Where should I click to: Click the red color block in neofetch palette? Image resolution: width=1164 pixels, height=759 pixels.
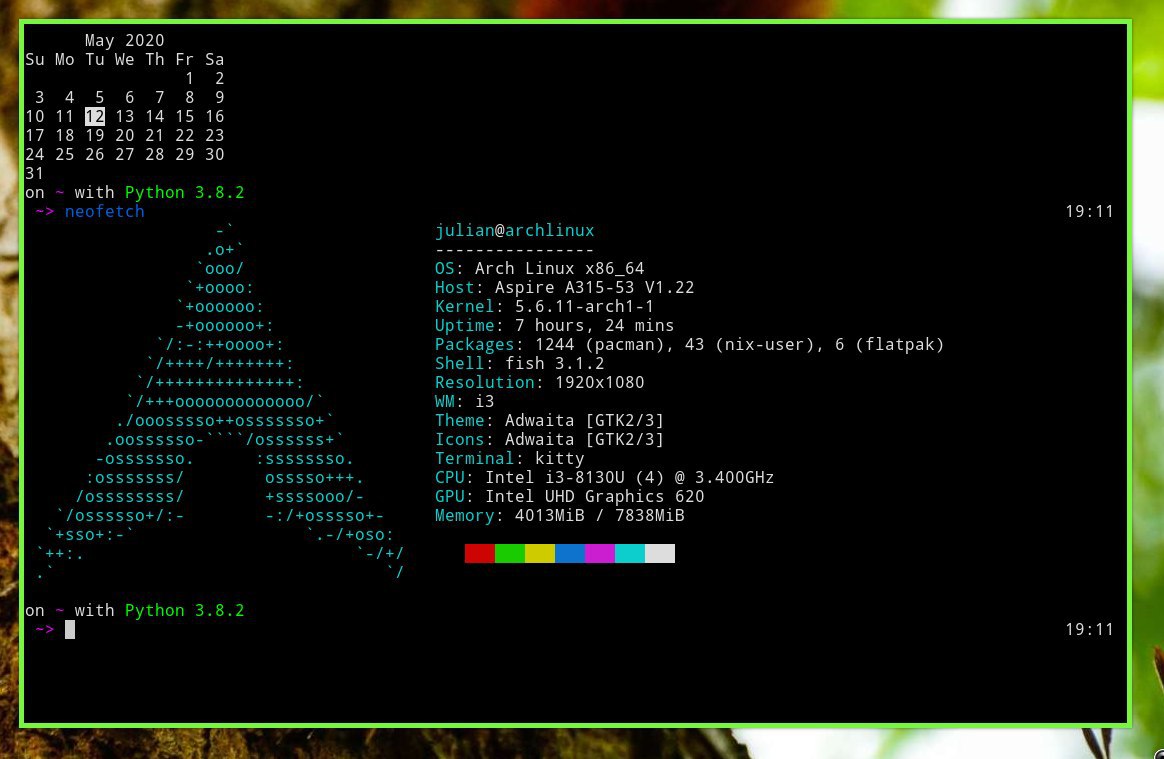pyautogui.click(x=480, y=553)
